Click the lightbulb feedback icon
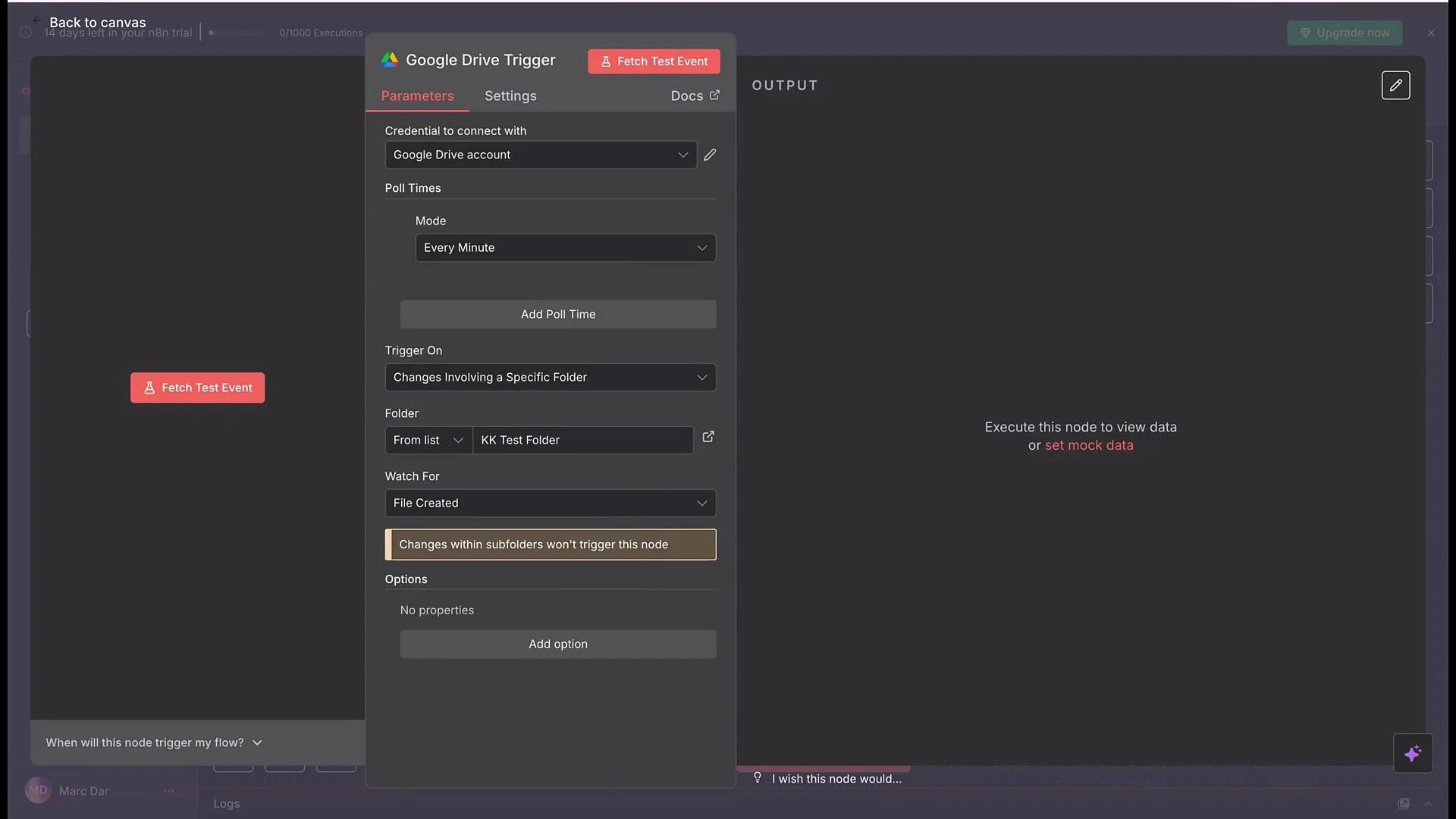The image size is (1456, 819). [x=758, y=777]
